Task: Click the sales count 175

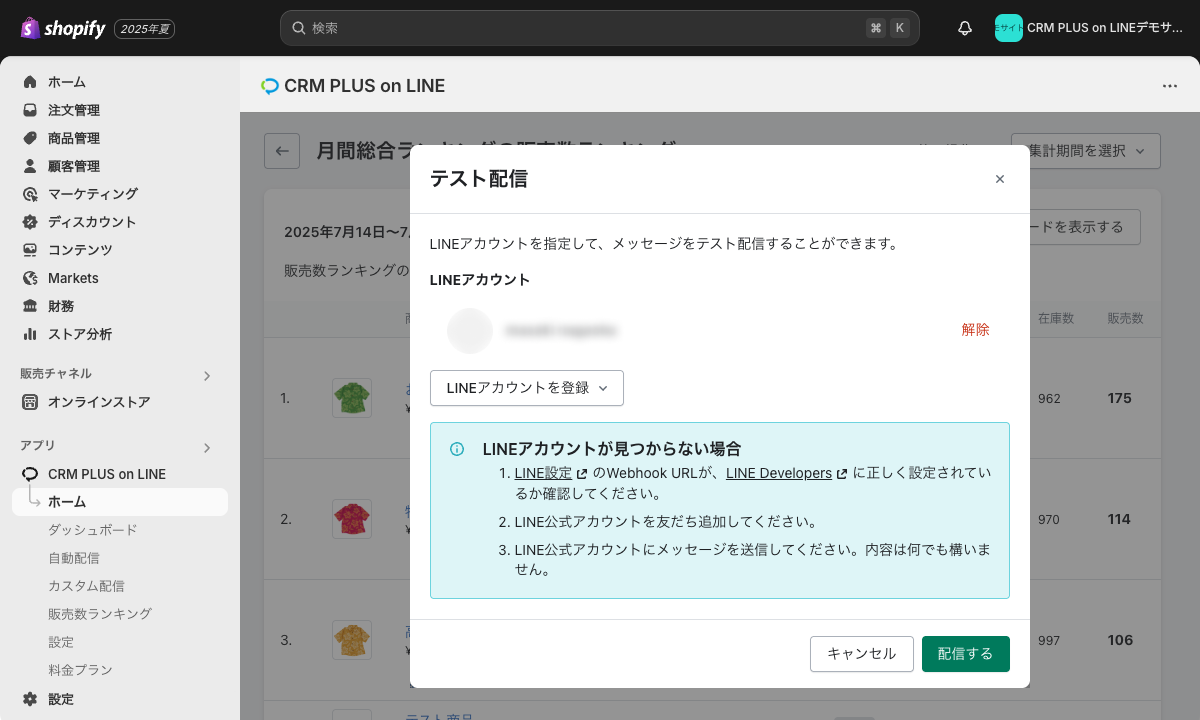Action: tap(1120, 398)
